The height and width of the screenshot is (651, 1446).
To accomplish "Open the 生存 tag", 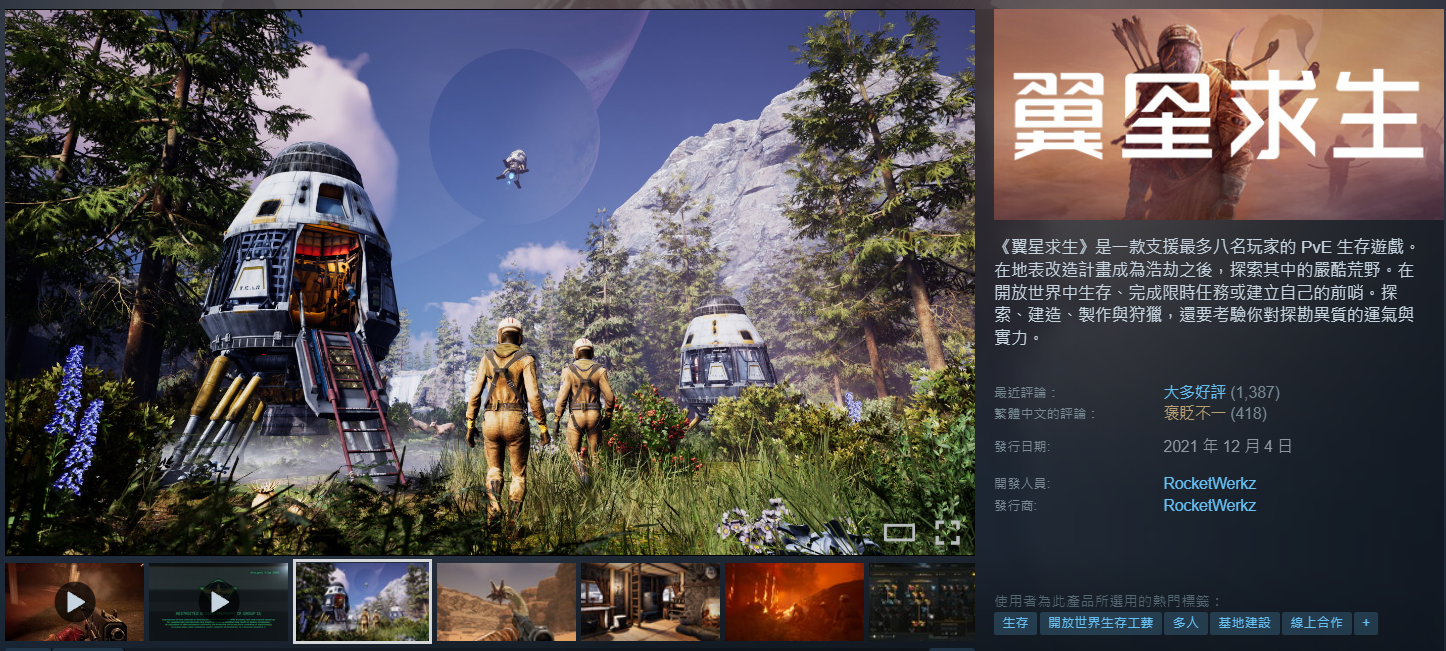I will pos(1015,623).
